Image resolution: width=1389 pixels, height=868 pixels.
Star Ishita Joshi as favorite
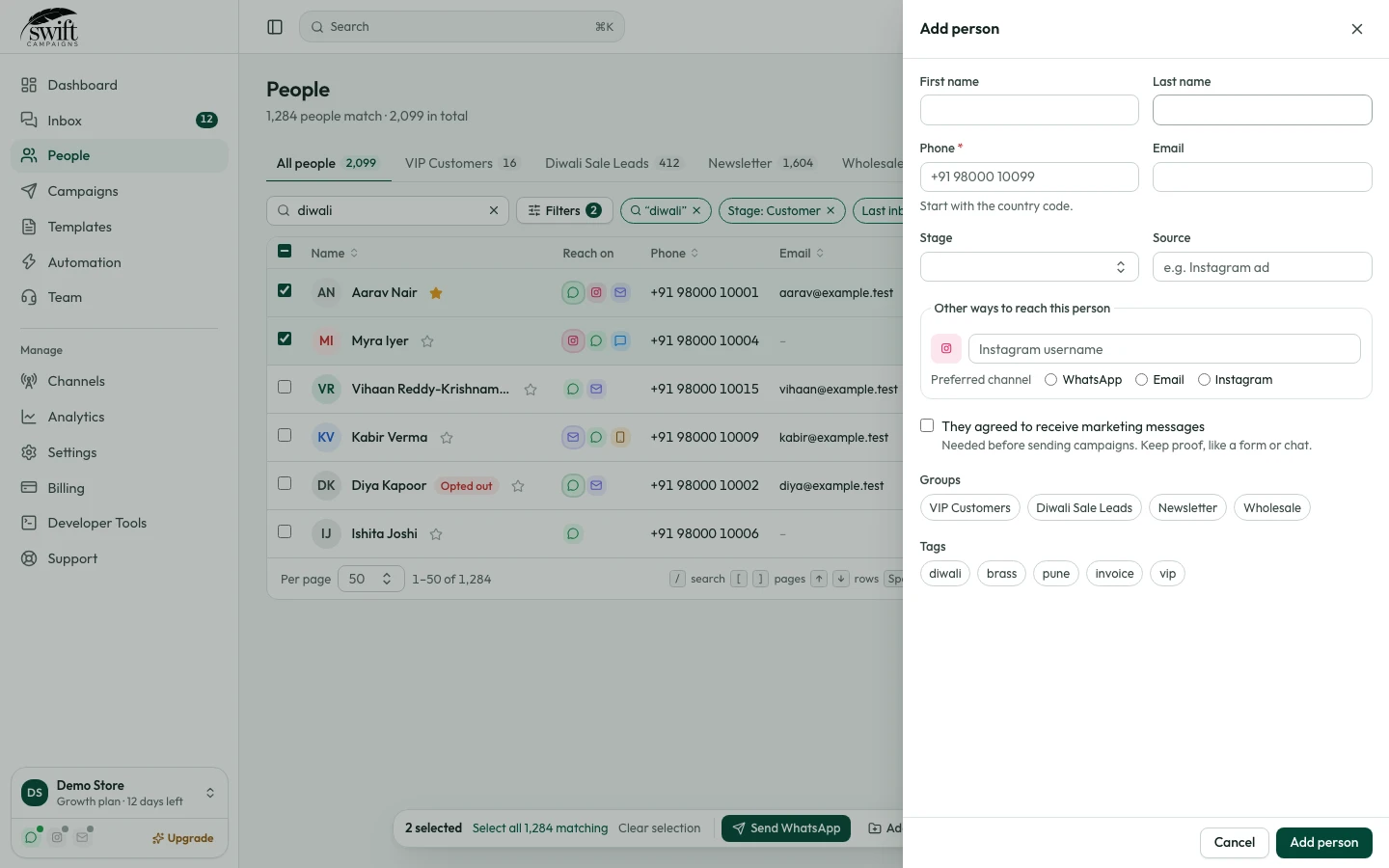click(x=436, y=534)
